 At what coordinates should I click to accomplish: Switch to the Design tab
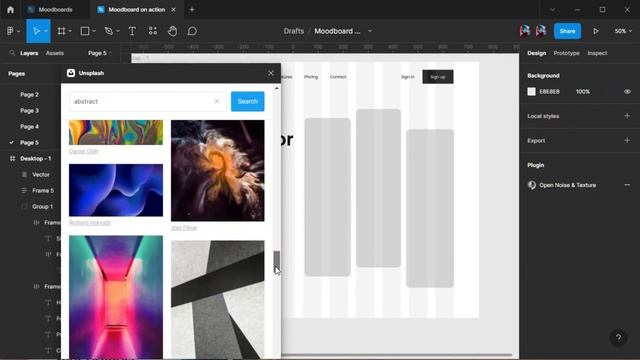pos(536,53)
